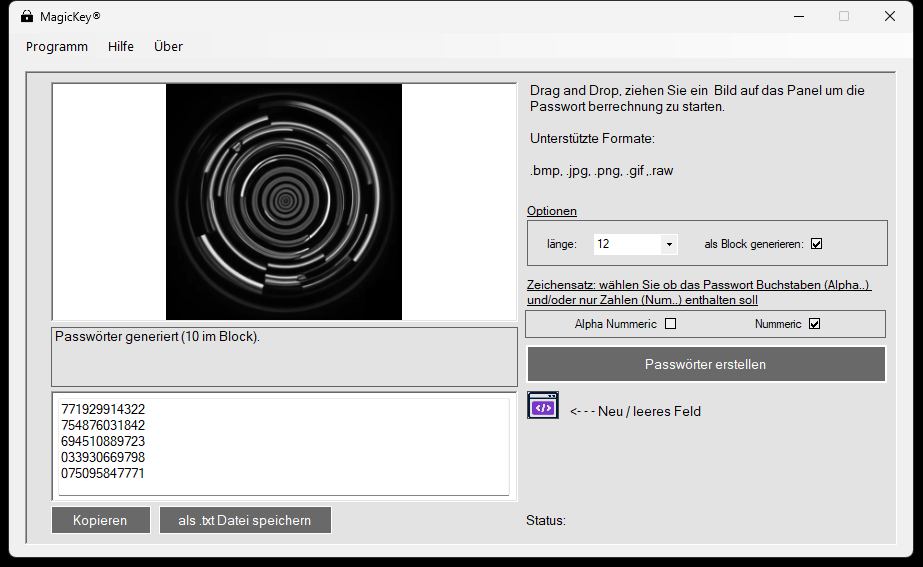Click the Optionen heading

[552, 211]
